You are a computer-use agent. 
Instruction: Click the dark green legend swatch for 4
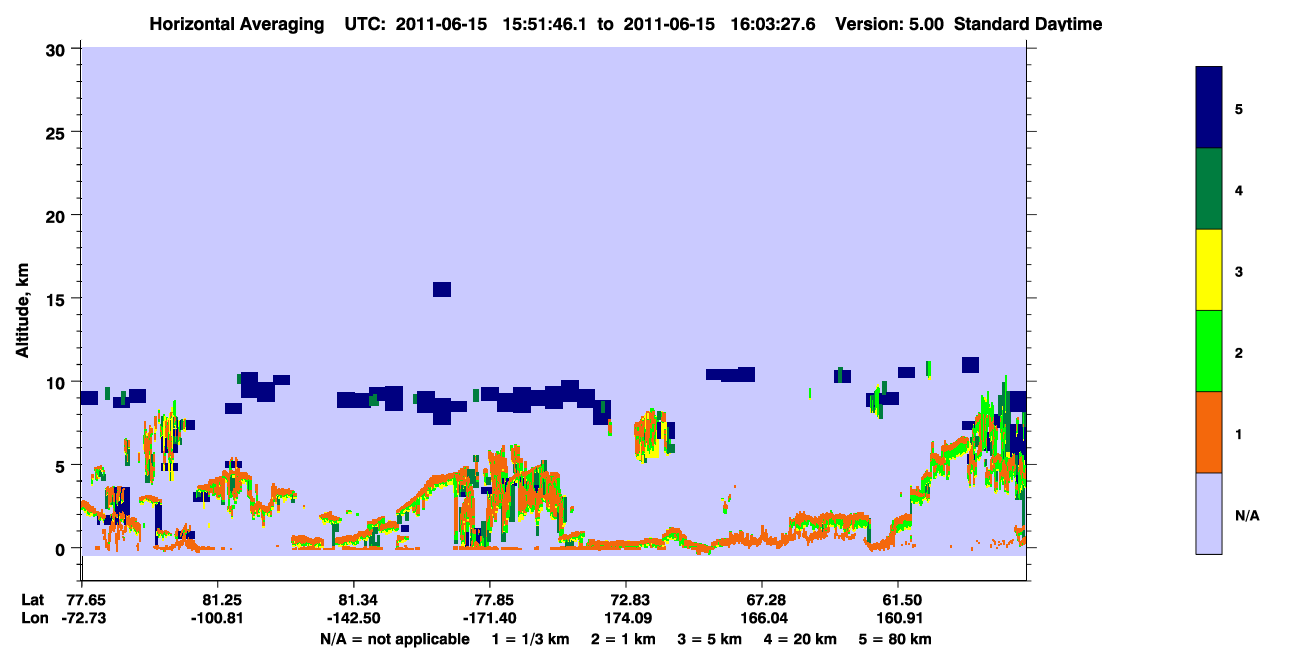click(1209, 188)
